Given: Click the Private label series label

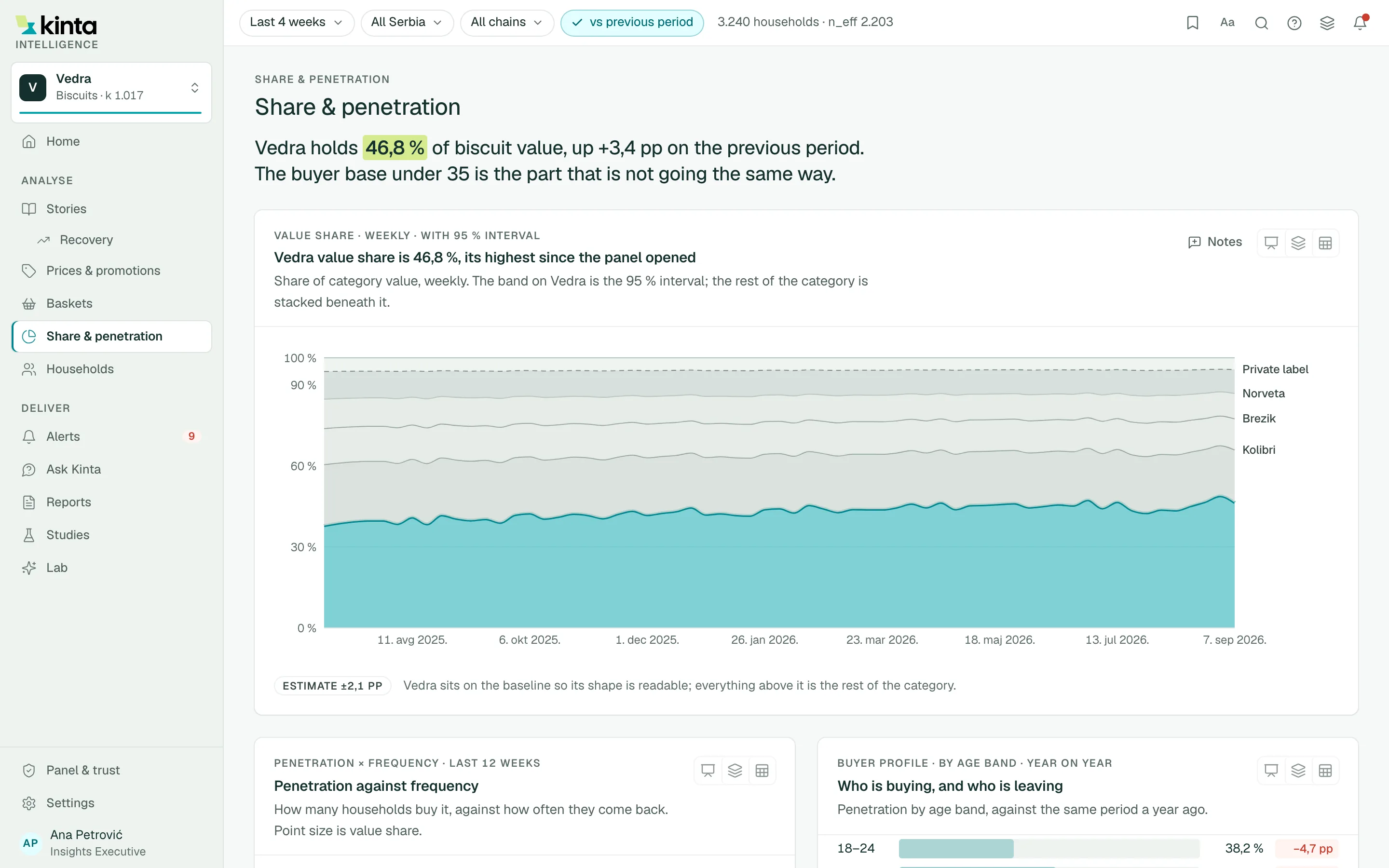Looking at the screenshot, I should [1275, 370].
